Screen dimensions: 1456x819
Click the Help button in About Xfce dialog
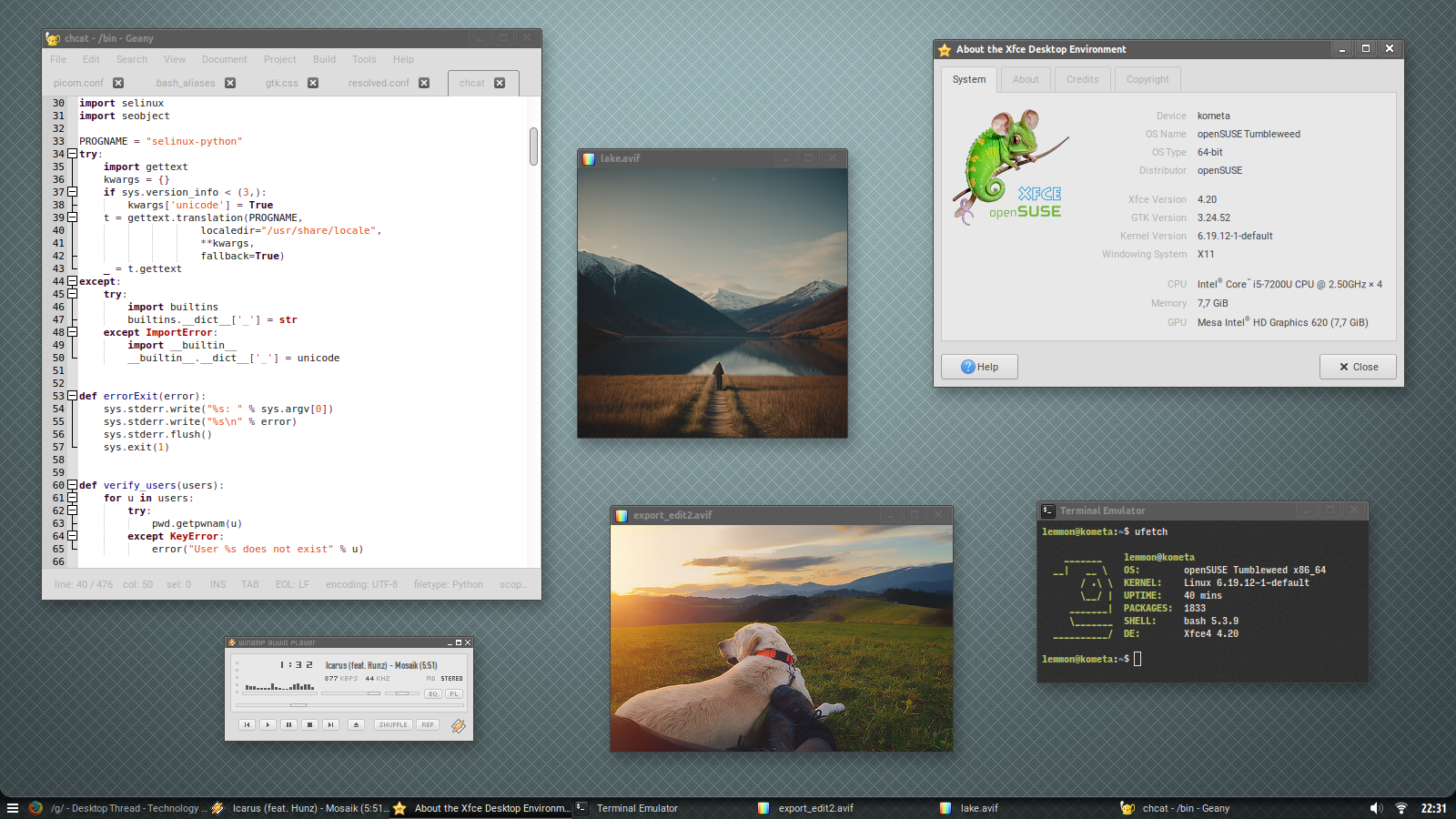coord(979,367)
